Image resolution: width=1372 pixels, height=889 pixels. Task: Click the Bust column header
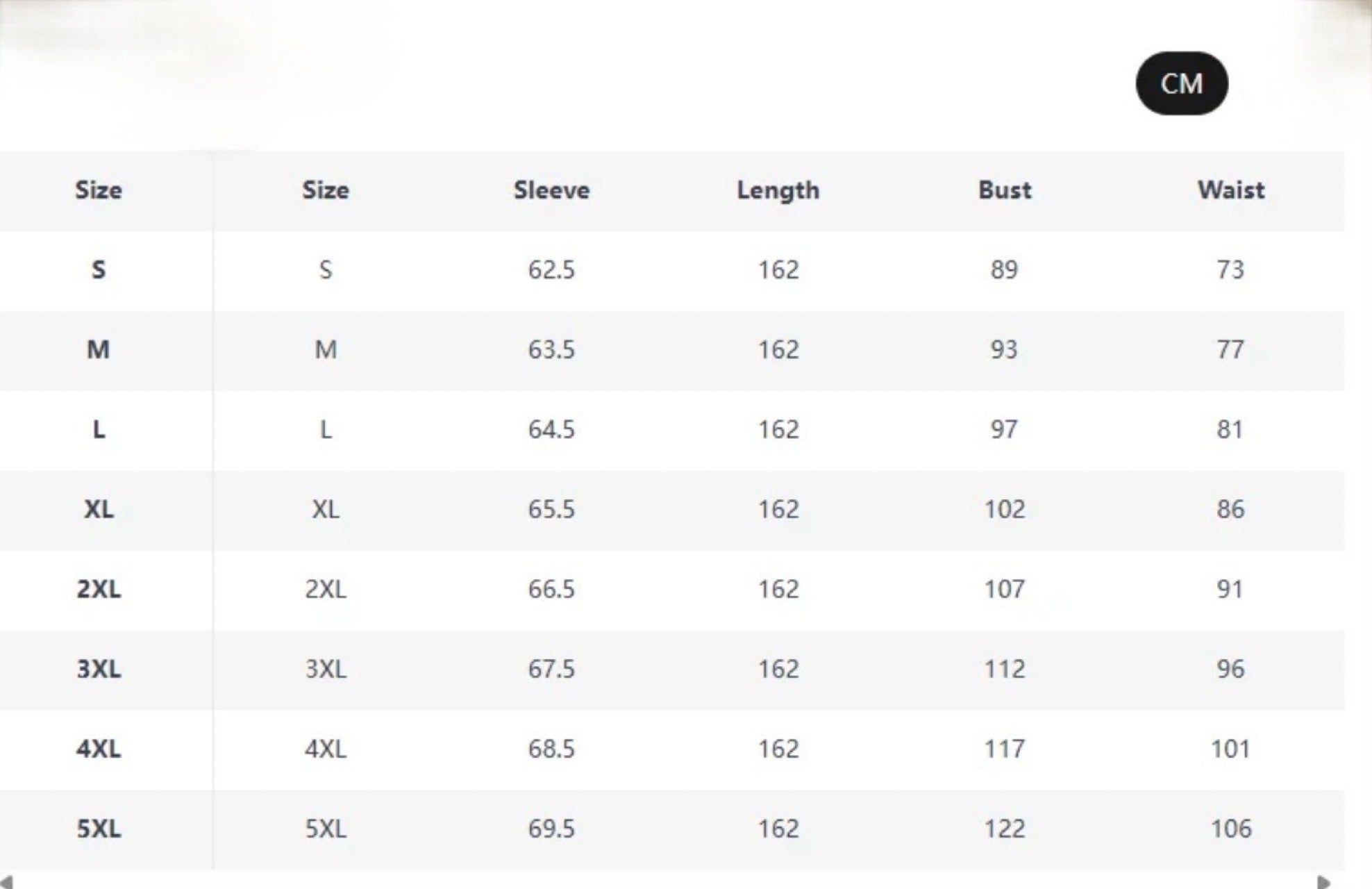(x=1004, y=190)
